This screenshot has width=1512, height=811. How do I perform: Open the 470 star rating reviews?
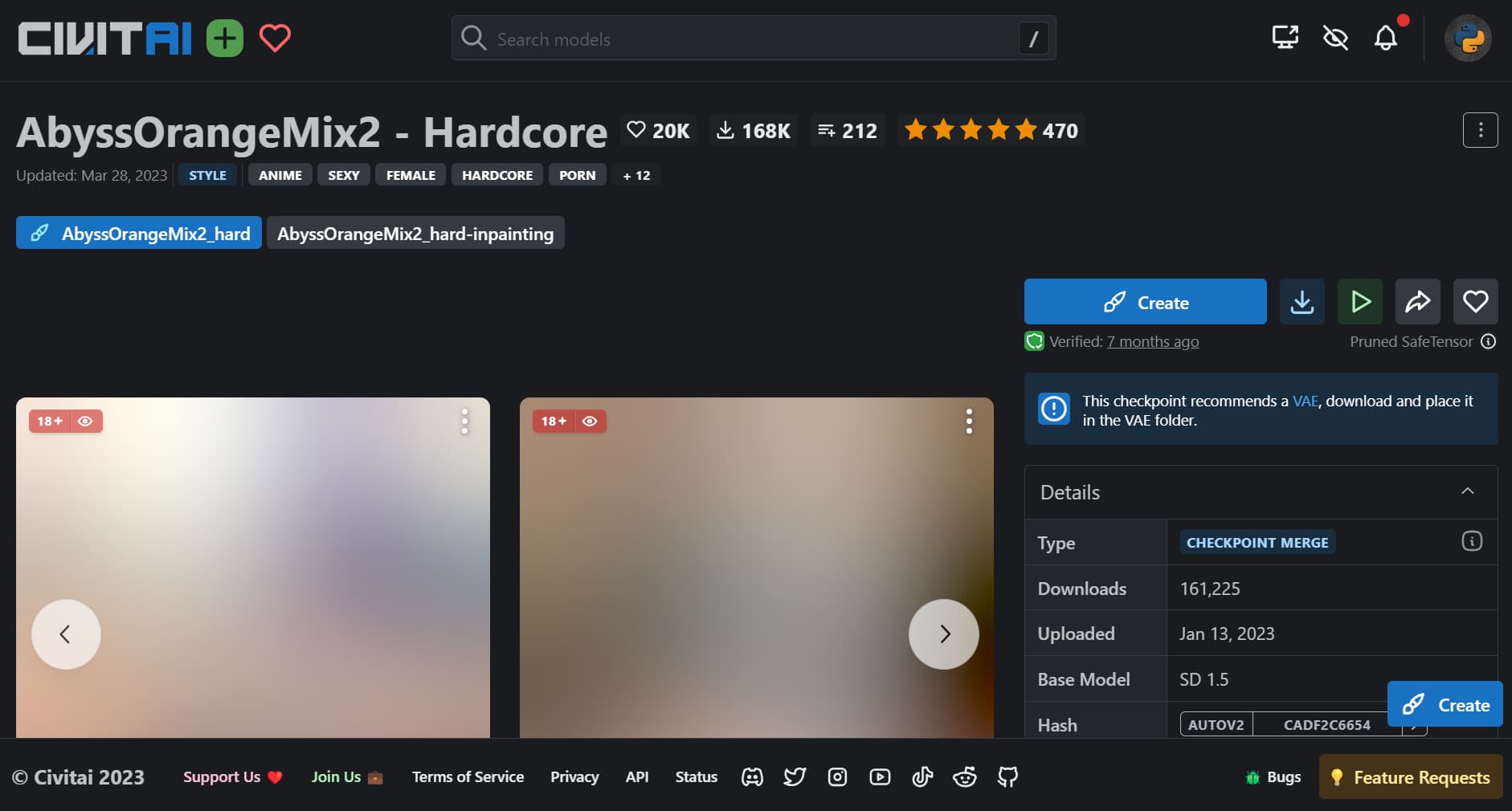click(991, 130)
